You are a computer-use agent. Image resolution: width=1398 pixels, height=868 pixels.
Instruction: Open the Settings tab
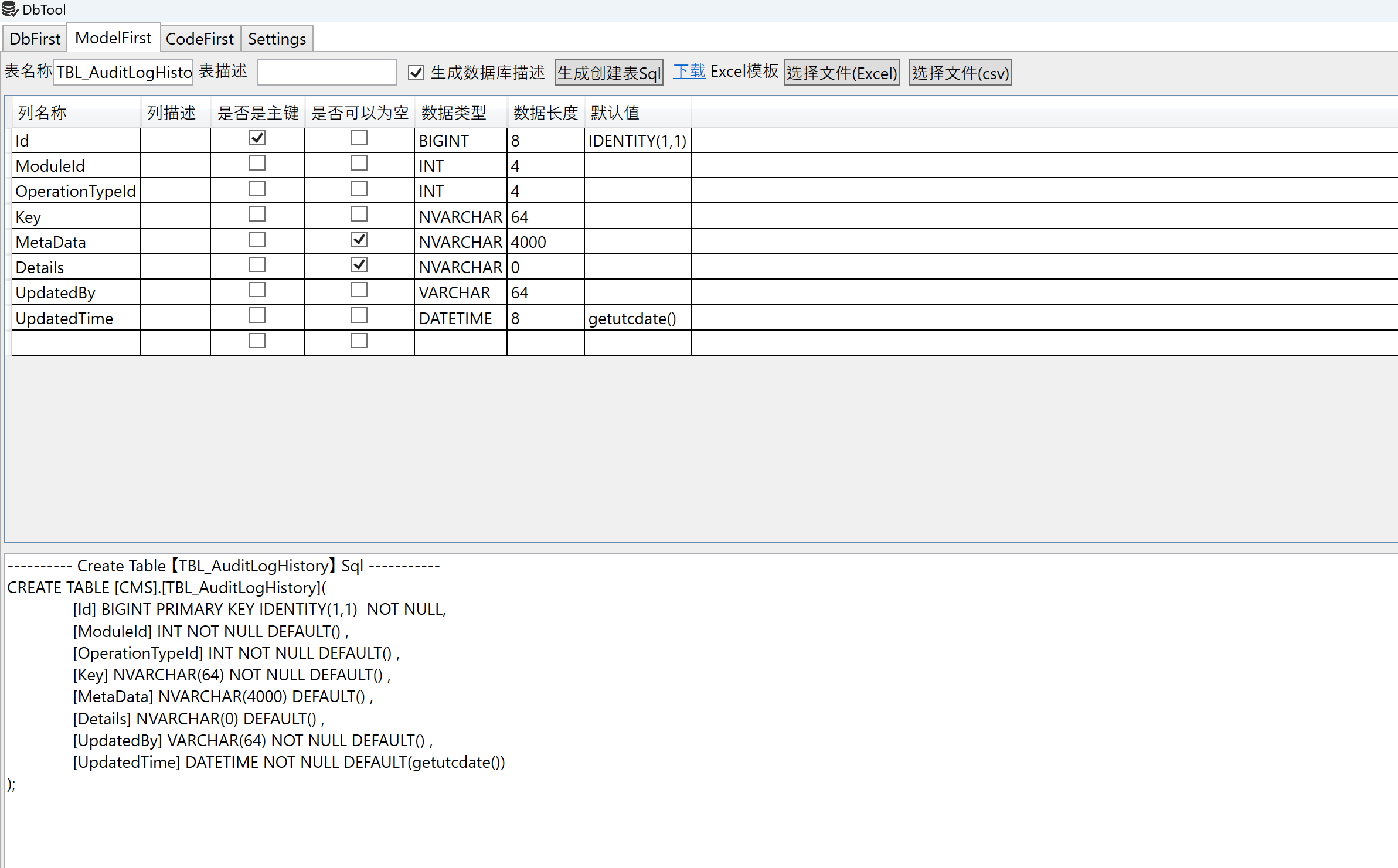(277, 39)
